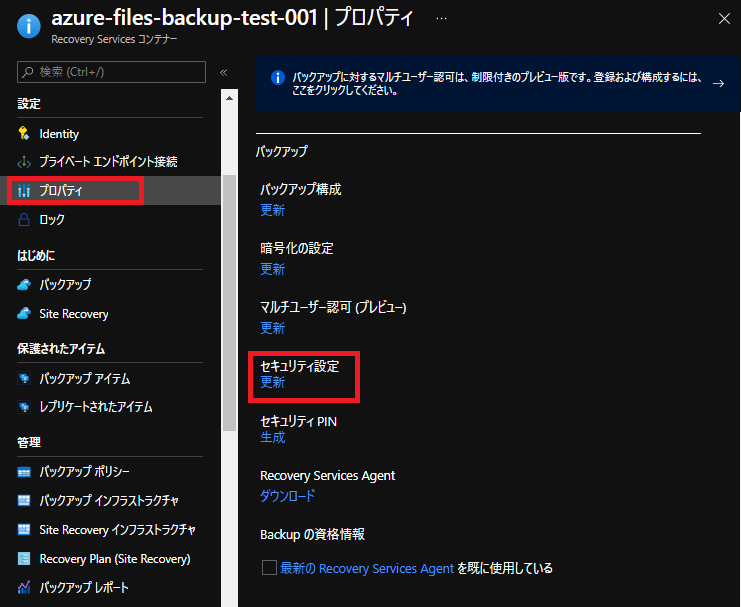Click the Site Recovery cloud icon

(x=24, y=313)
